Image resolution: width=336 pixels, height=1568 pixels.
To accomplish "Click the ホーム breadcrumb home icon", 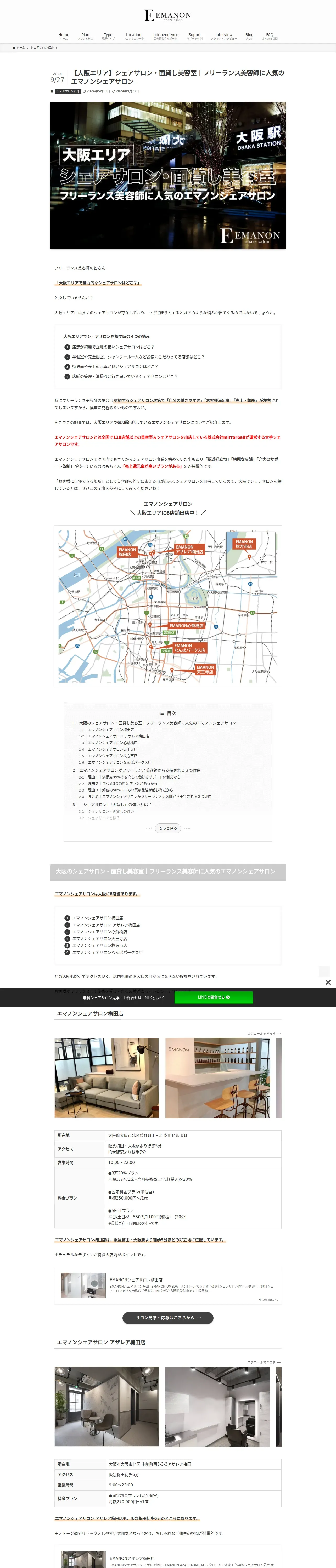I will pos(14,48).
